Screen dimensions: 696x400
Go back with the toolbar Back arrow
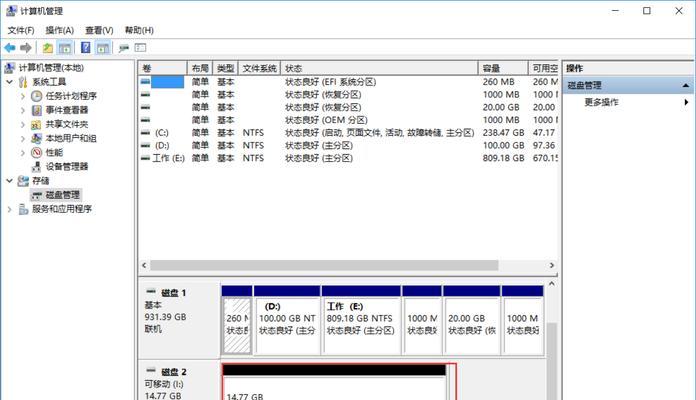10,48
